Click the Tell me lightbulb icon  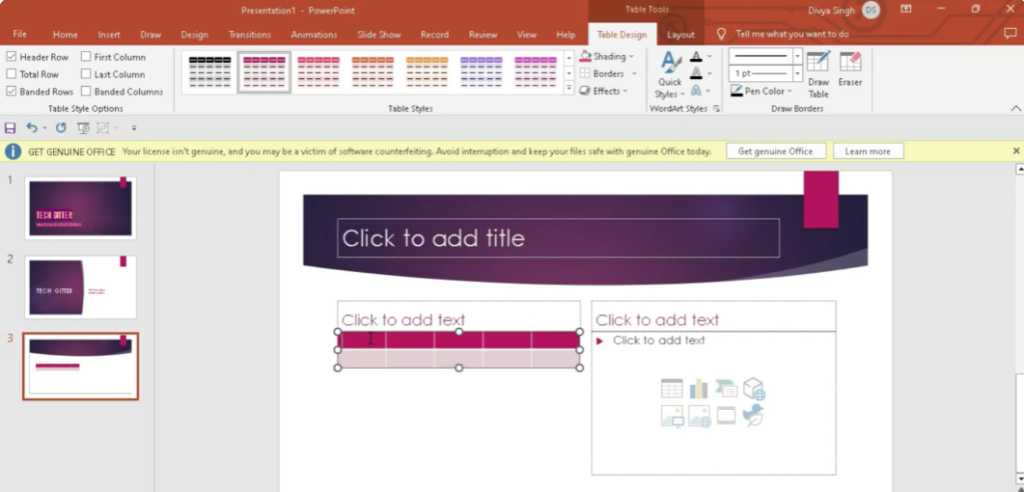pyautogui.click(x=721, y=34)
